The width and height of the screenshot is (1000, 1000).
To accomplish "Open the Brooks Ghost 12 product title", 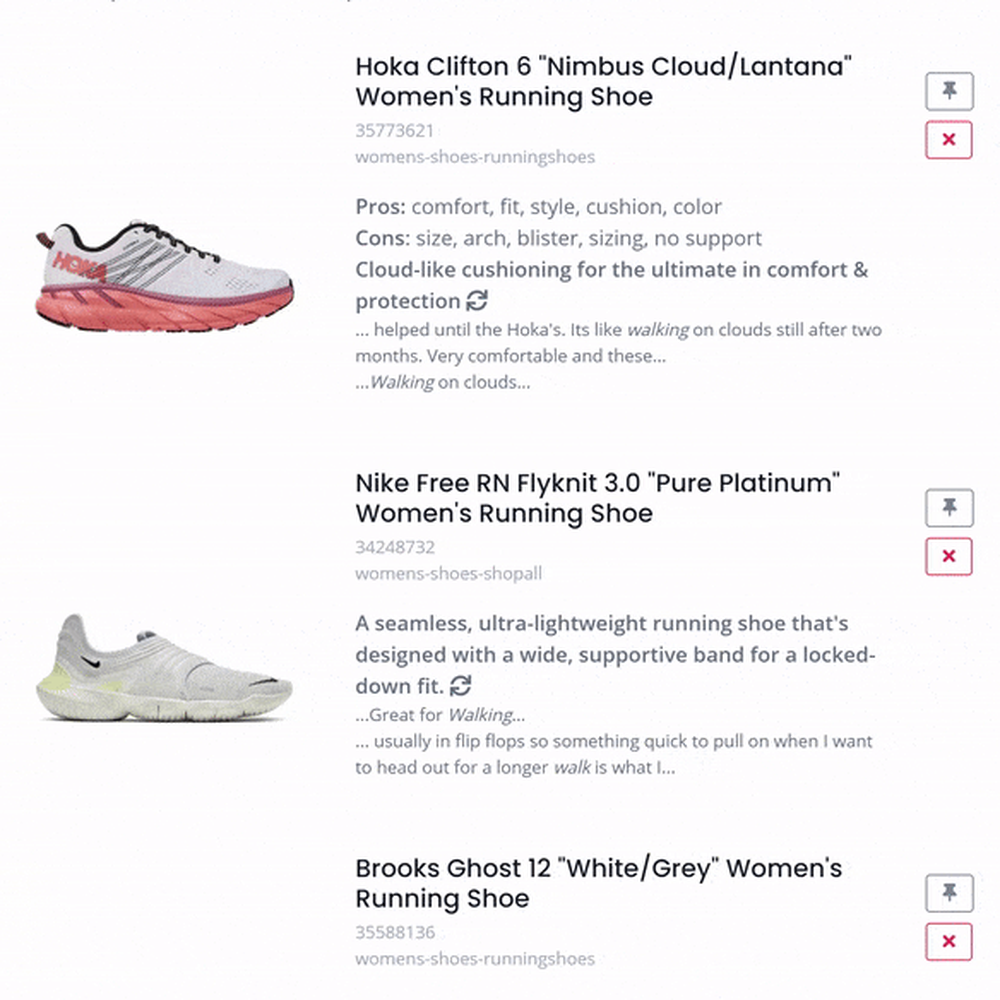I will tap(598, 883).
